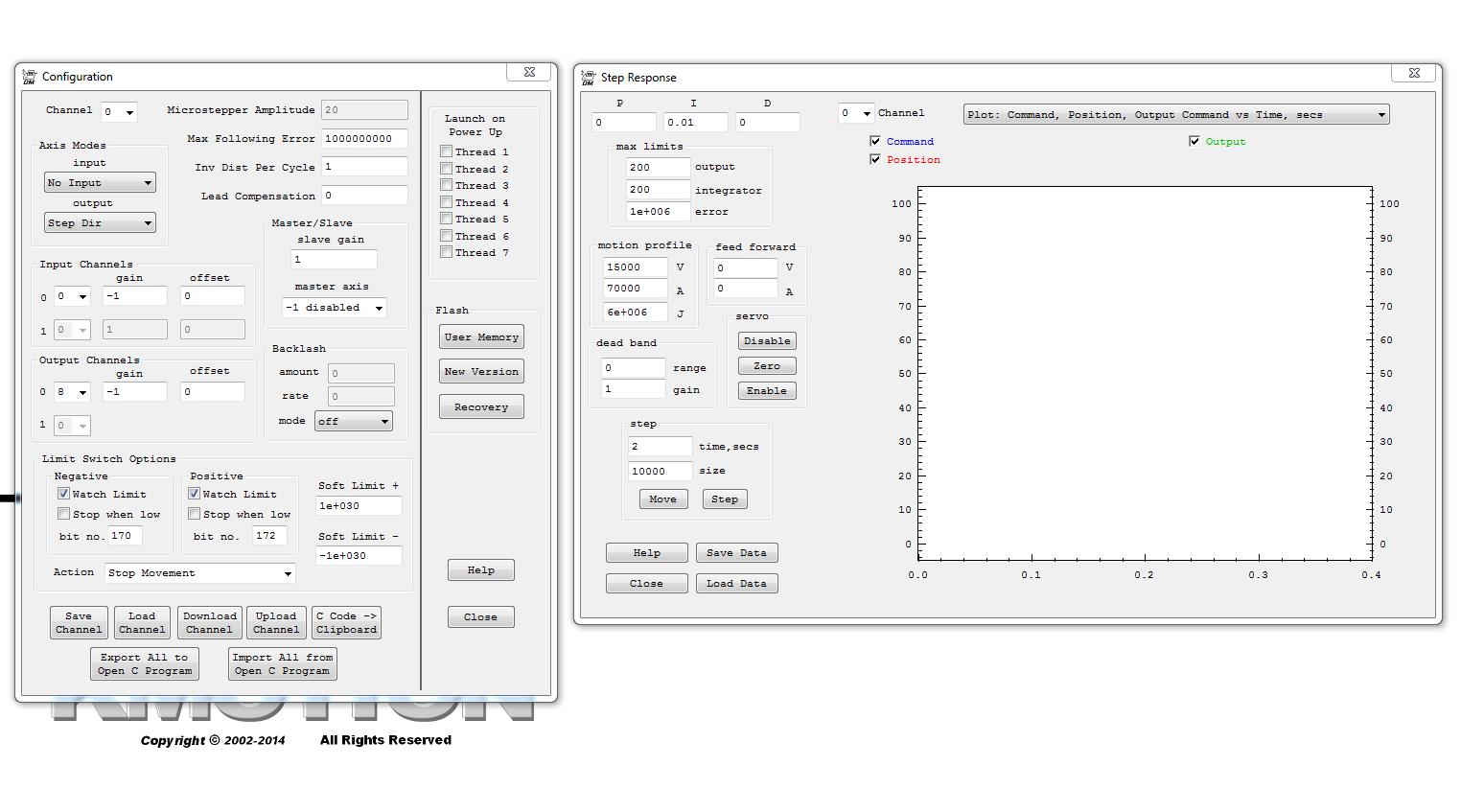Open the Axis Modes input dropdown
The height and width of the screenshot is (812, 1484).
(100, 183)
